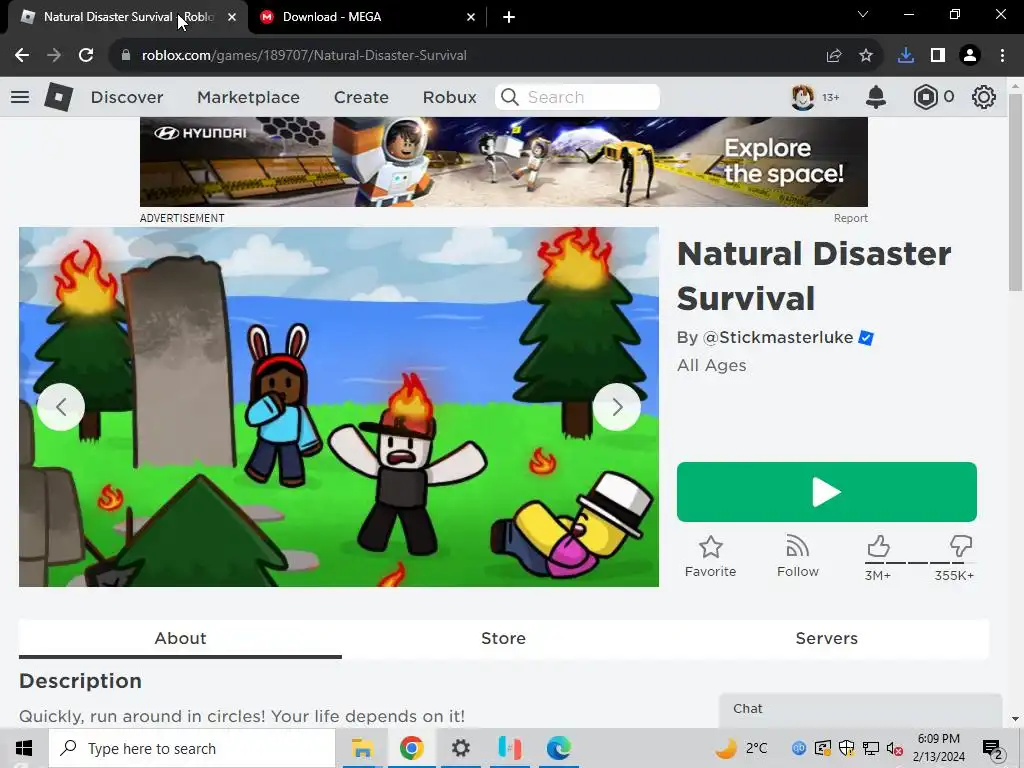The height and width of the screenshot is (768, 1024).
Task: View site info via padlock icon
Action: tap(126, 56)
